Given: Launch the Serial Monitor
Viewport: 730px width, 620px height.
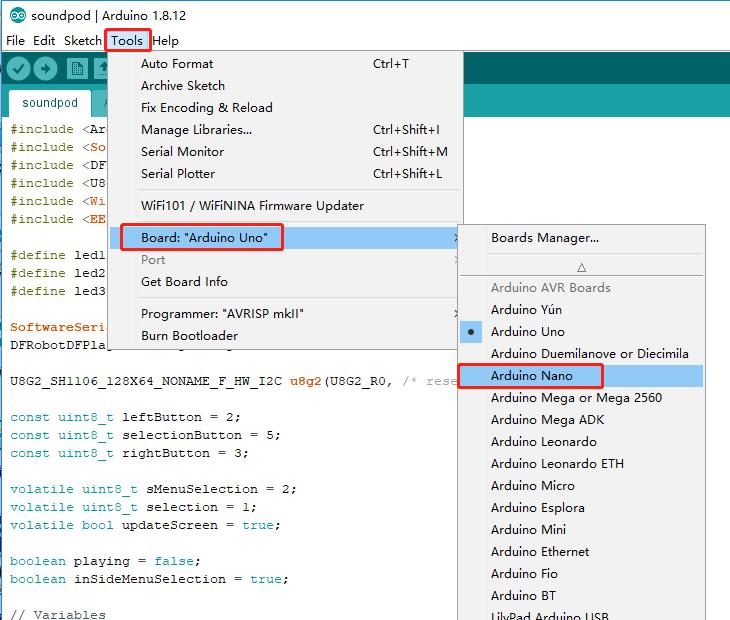Looking at the screenshot, I should tap(182, 152).
